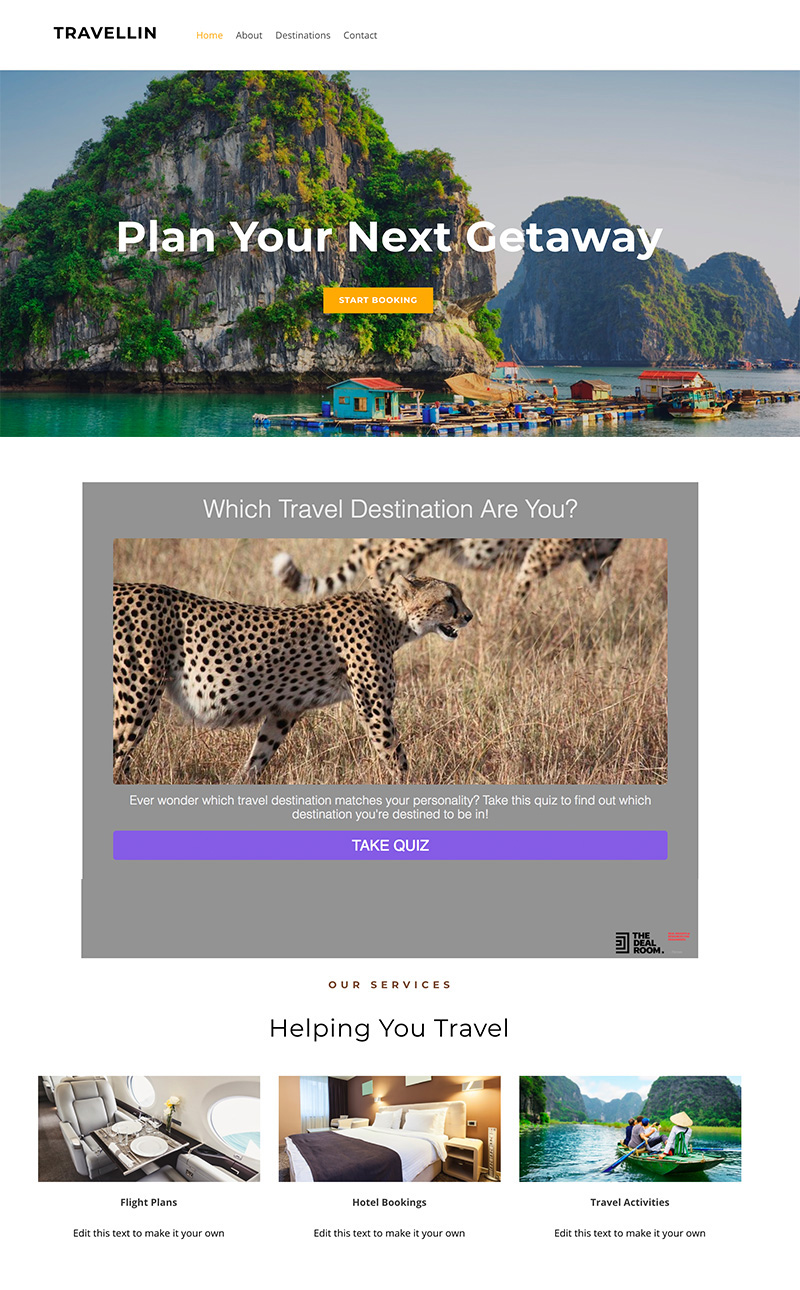Go to the About page
The image size is (800, 1290).
coord(249,35)
